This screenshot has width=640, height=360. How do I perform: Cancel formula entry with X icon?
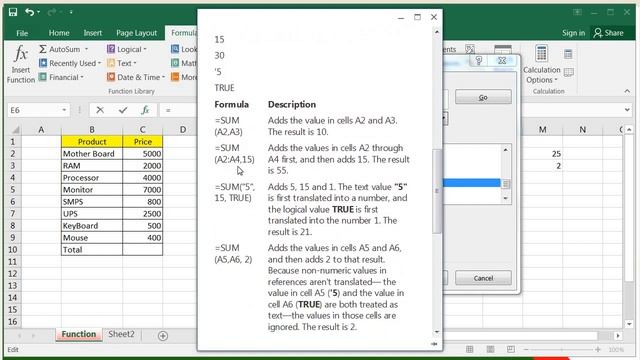click(100, 110)
